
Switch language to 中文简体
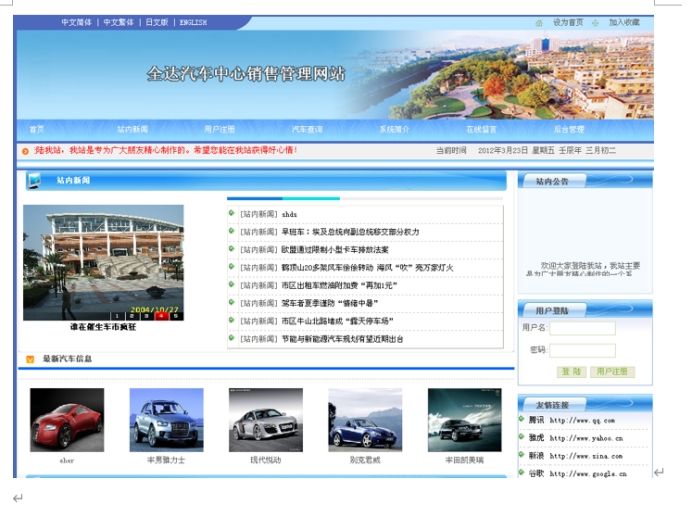coord(76,22)
